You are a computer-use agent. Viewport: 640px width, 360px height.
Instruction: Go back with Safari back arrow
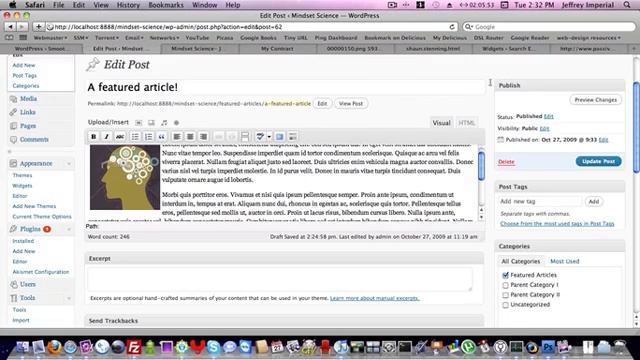tap(11, 27)
